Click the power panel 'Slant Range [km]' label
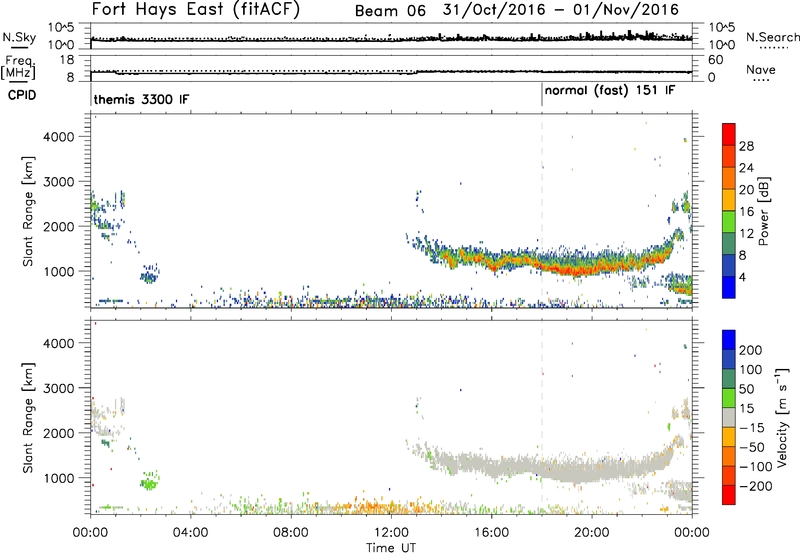This screenshot has height=554, width=800. [x=28, y=211]
